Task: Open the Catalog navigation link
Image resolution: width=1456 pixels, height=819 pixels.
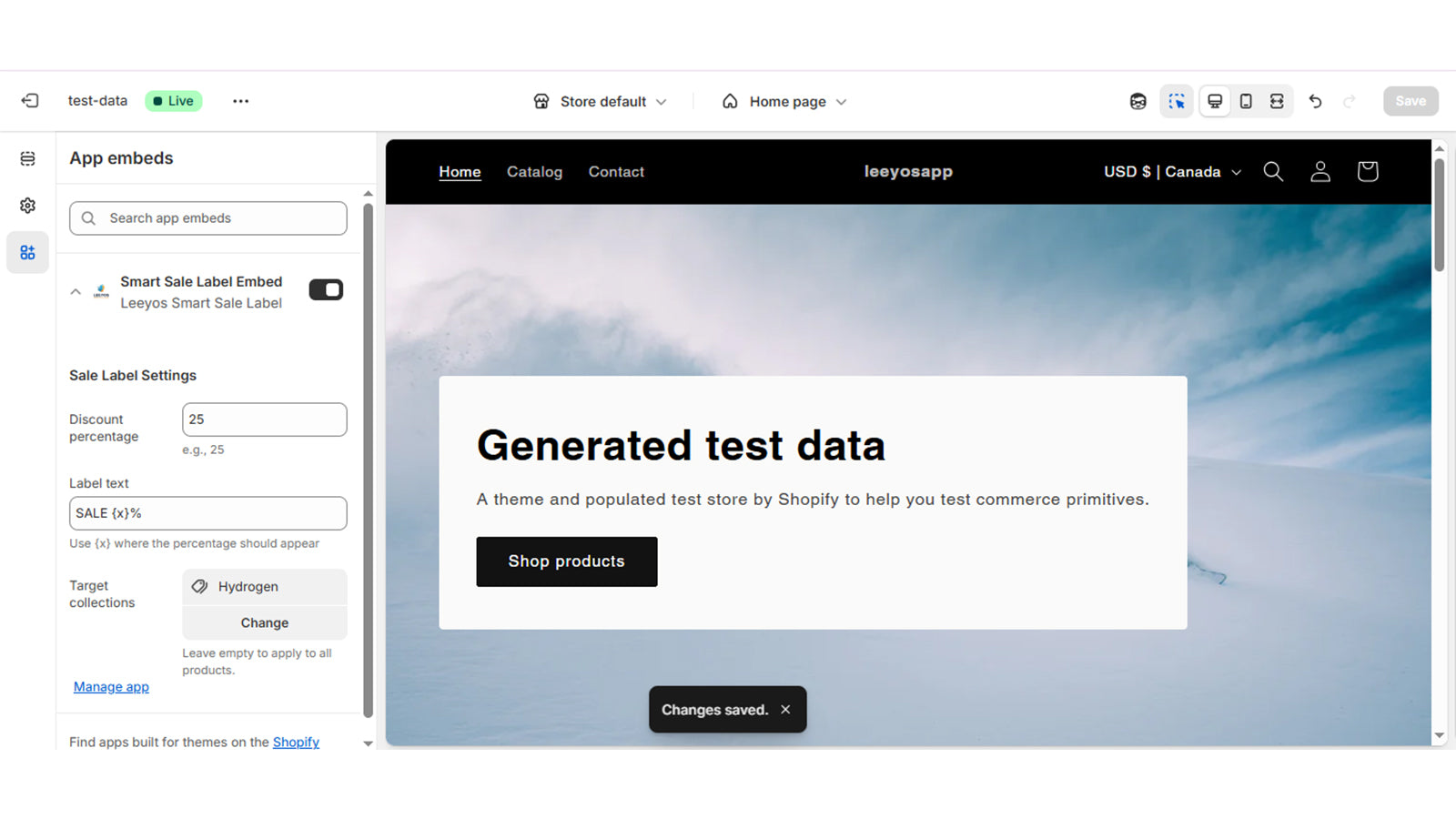Action: pyautogui.click(x=534, y=171)
